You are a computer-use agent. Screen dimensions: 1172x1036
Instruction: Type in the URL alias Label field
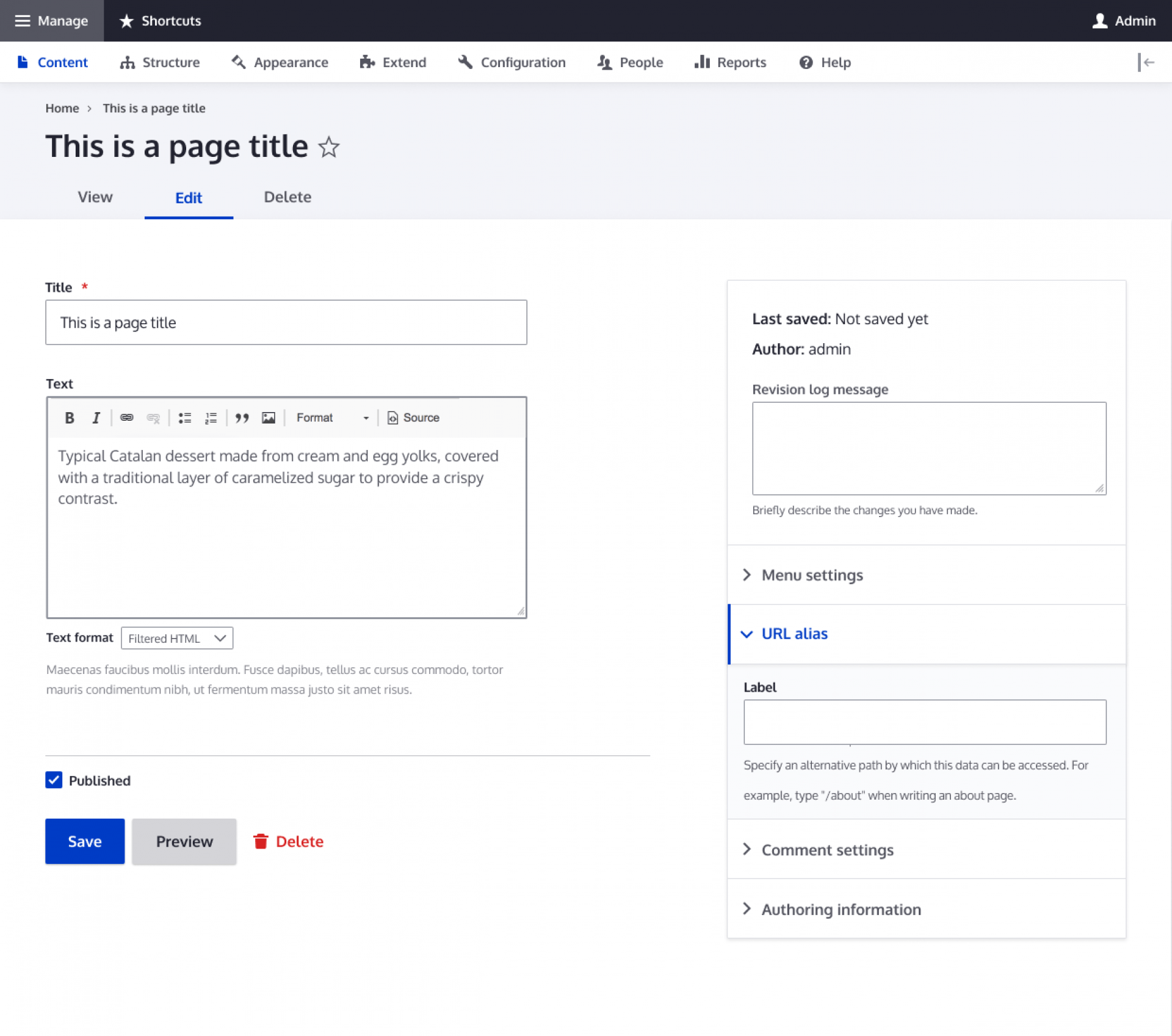coord(924,722)
